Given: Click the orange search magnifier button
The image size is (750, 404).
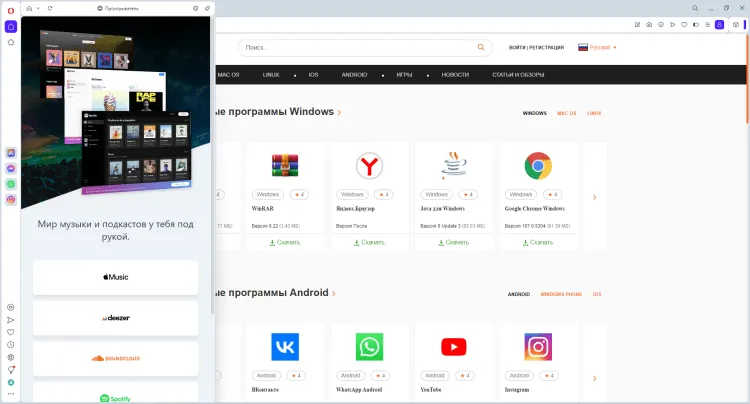Looking at the screenshot, I should 481,47.
